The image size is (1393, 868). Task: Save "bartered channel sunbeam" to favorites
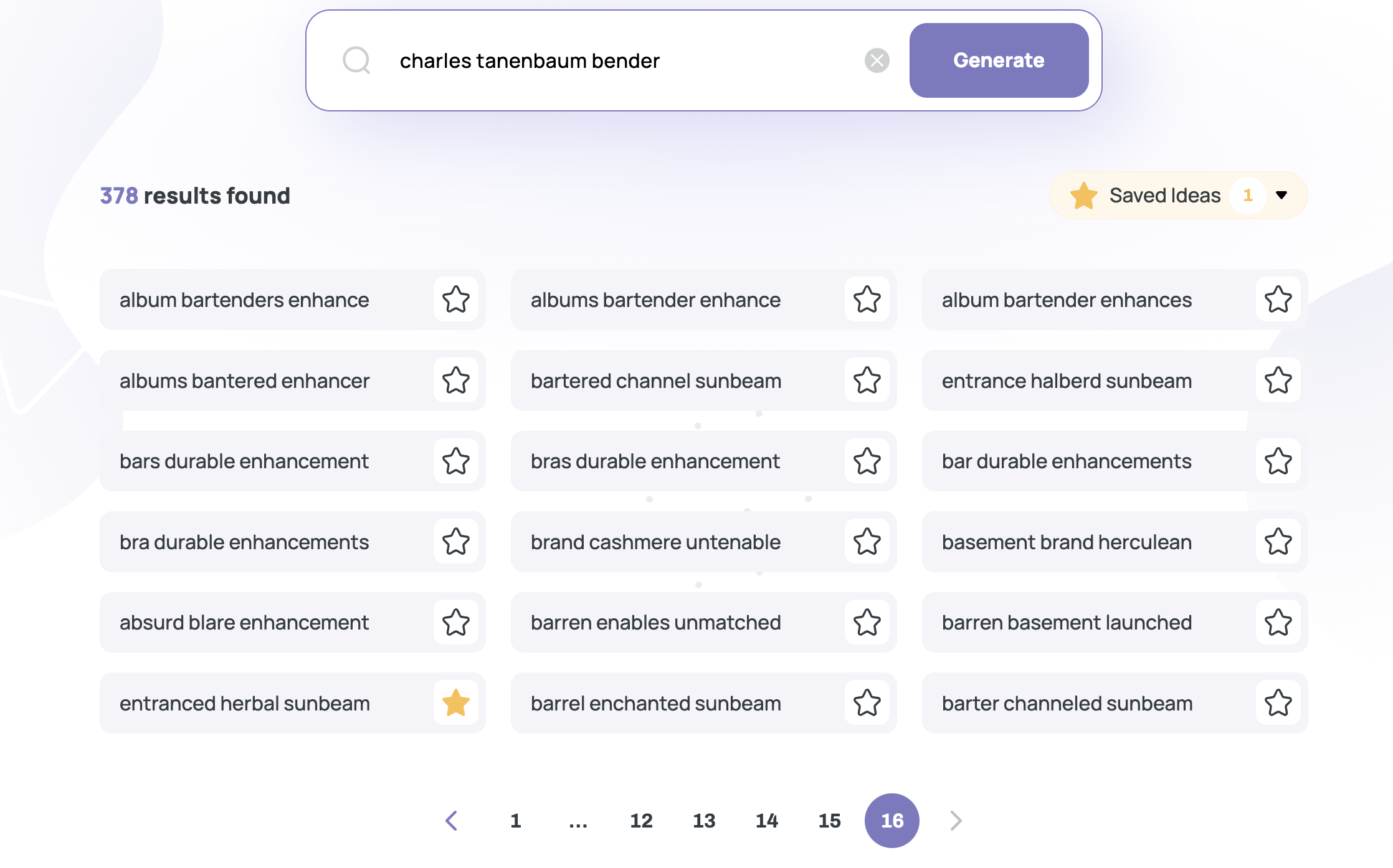click(x=867, y=380)
